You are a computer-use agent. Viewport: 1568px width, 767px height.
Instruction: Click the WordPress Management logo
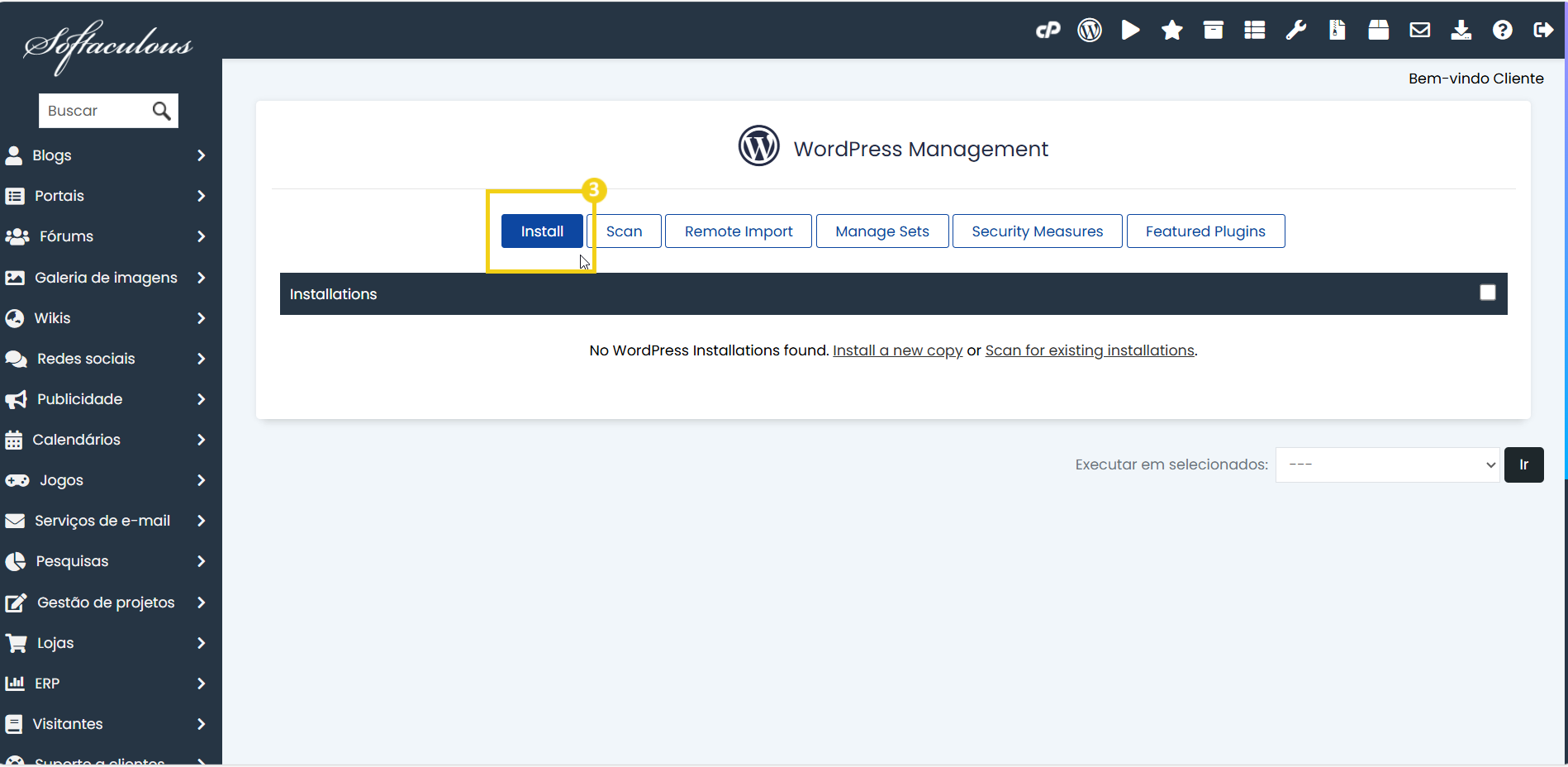[x=758, y=145]
